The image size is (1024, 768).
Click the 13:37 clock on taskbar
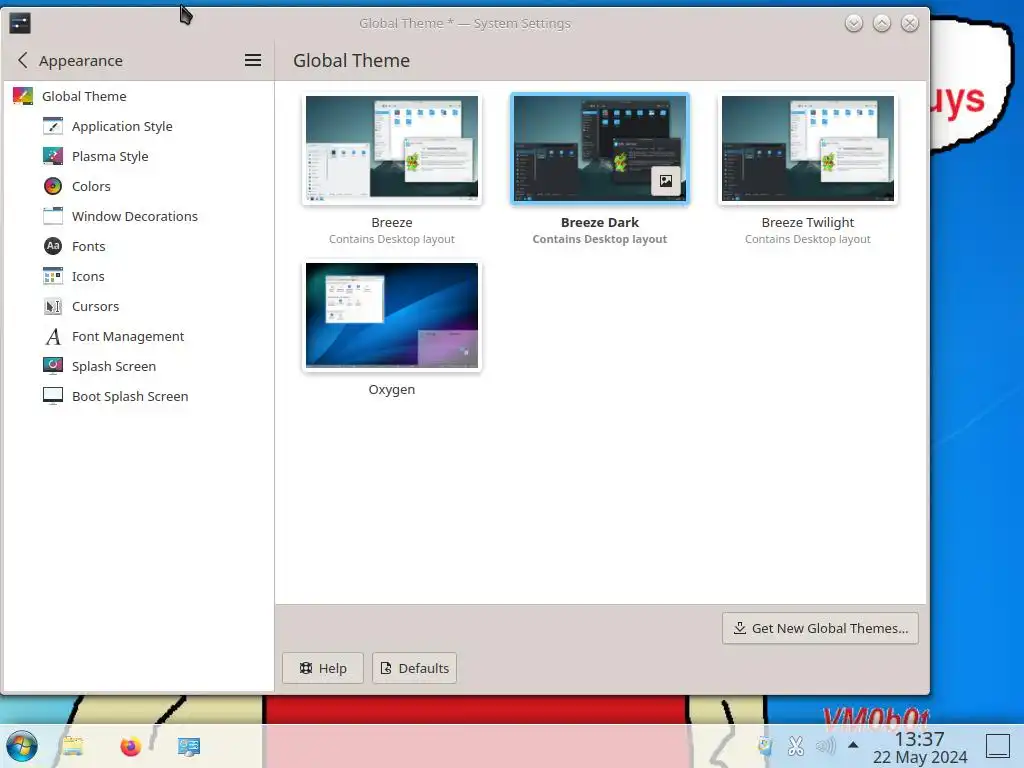pyautogui.click(x=920, y=739)
